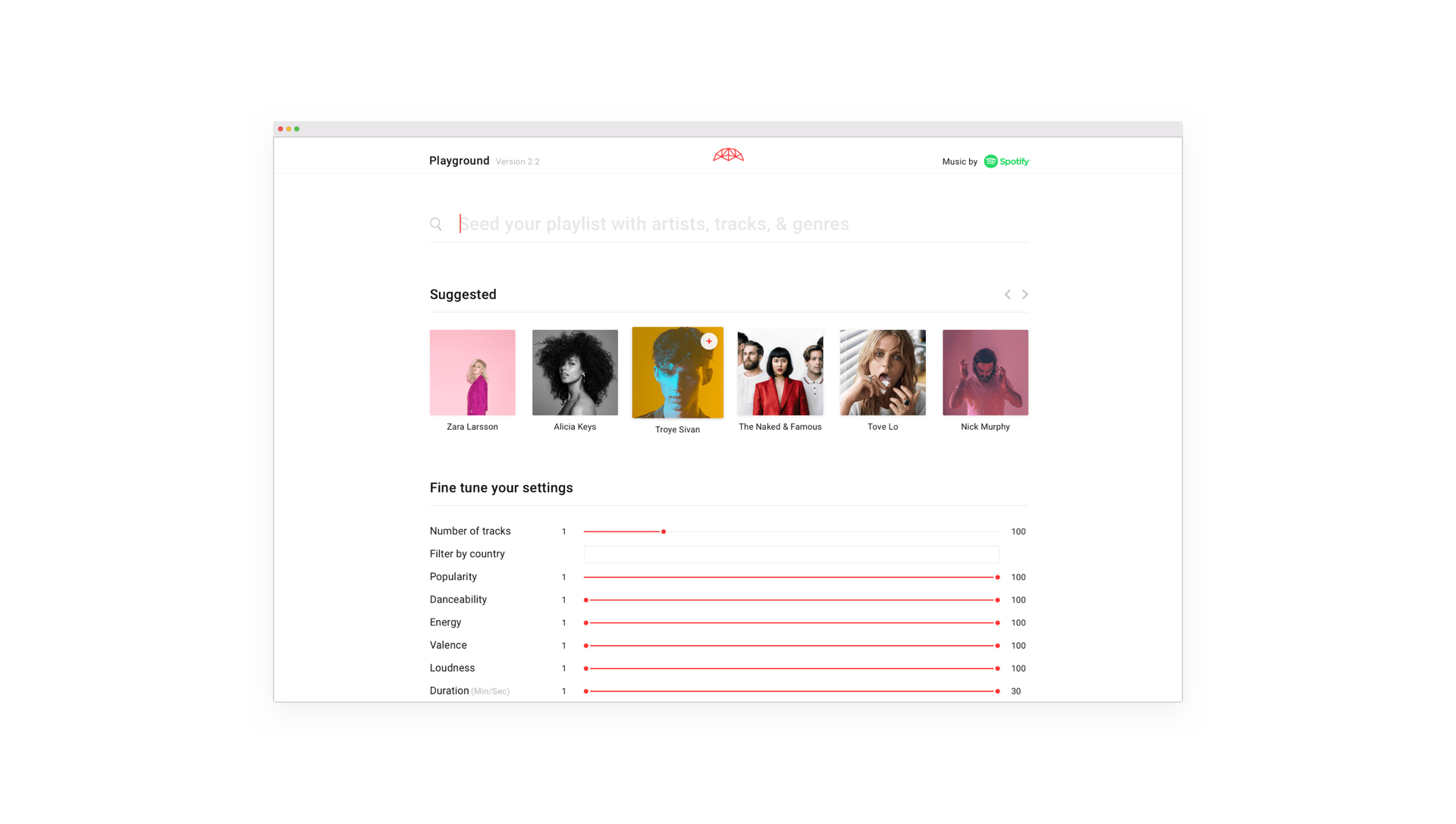Screen dimensions: 1456x824
Task: Select Zara Larsson thumbnail
Action: click(x=472, y=372)
